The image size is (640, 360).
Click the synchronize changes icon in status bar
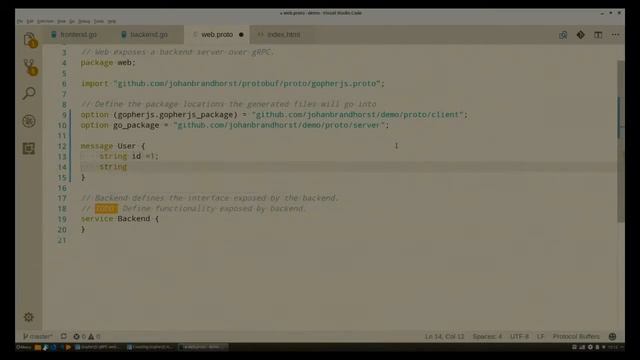64,336
